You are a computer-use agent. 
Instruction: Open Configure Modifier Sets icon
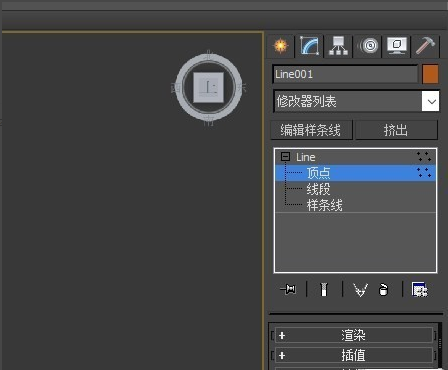tap(420, 289)
